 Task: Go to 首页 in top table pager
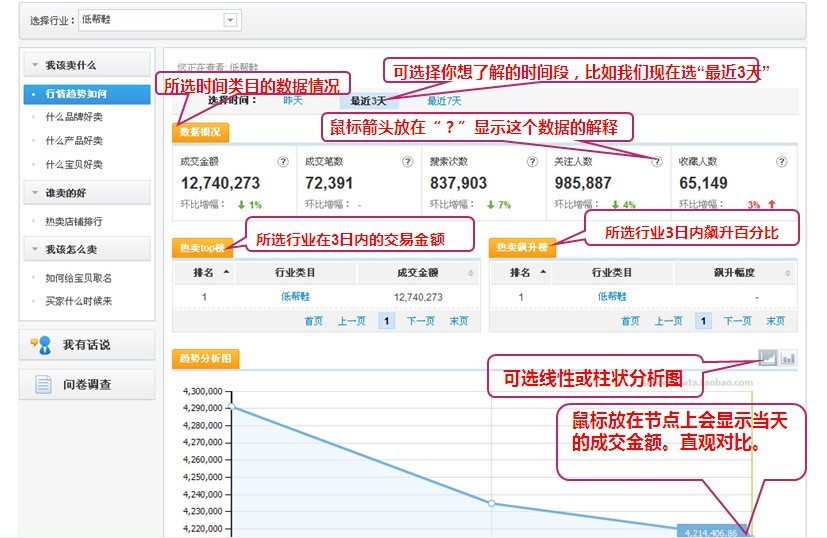[314, 321]
